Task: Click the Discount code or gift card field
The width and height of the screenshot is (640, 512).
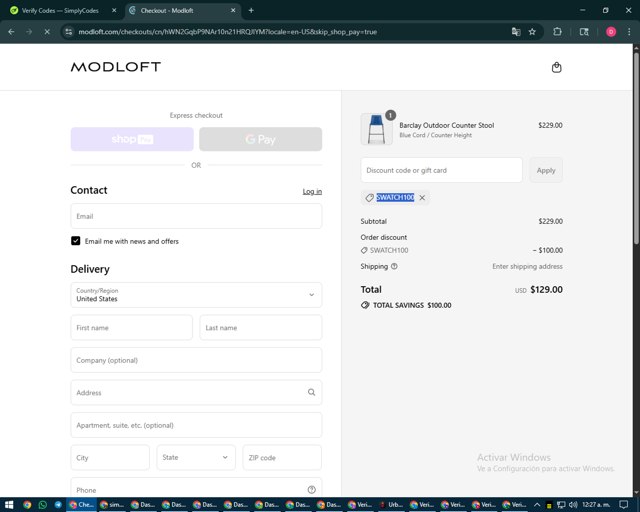Action: (441, 170)
